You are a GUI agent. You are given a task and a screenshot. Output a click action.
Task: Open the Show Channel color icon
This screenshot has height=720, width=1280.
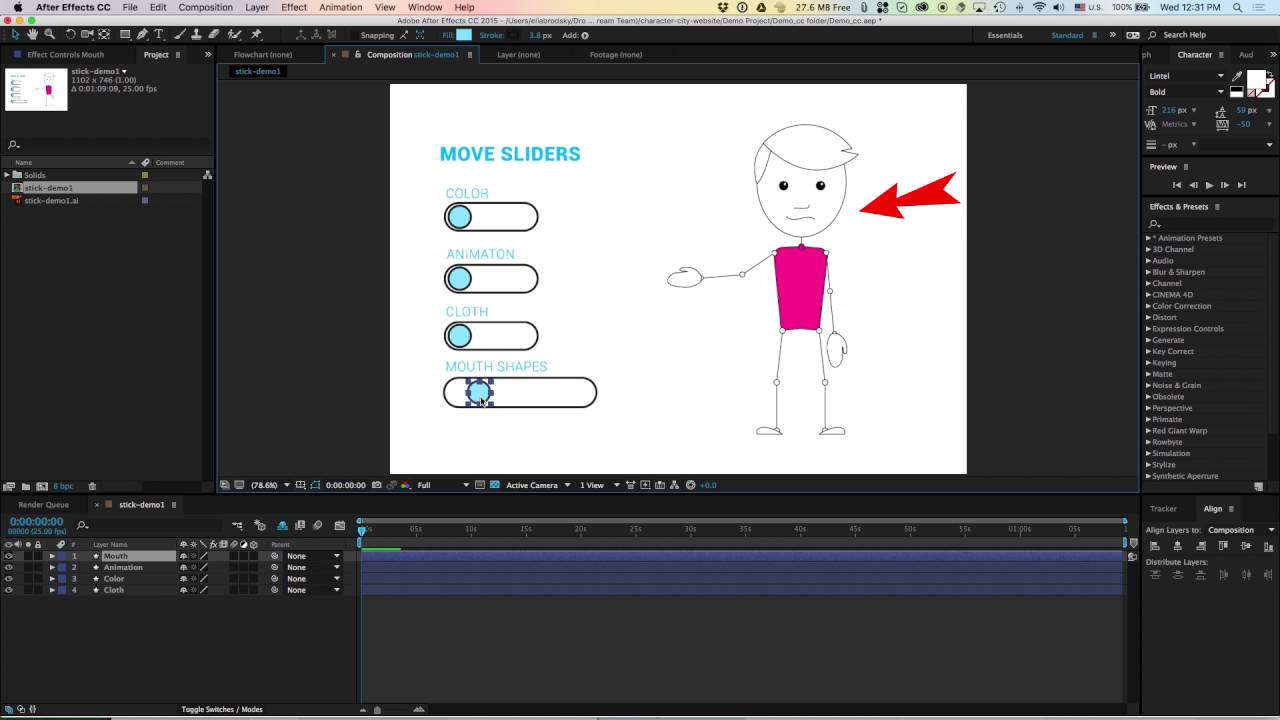click(407, 485)
